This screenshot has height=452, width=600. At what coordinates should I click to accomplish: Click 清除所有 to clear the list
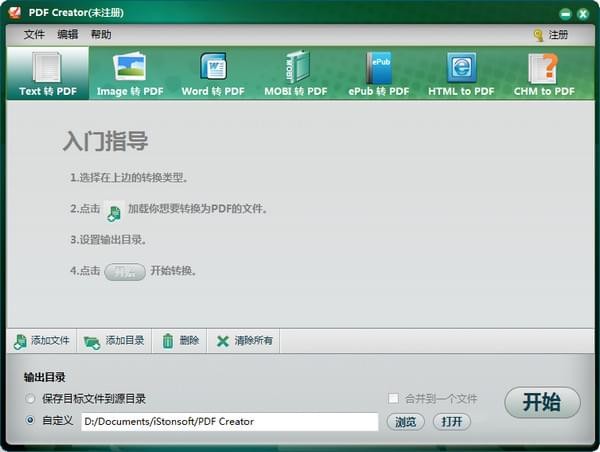[x=244, y=341]
